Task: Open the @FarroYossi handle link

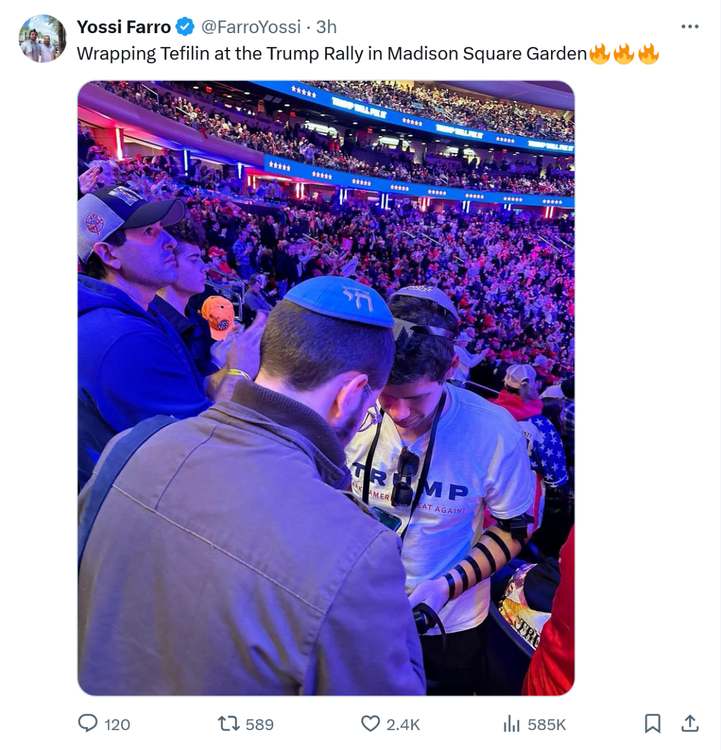Action: (251, 27)
